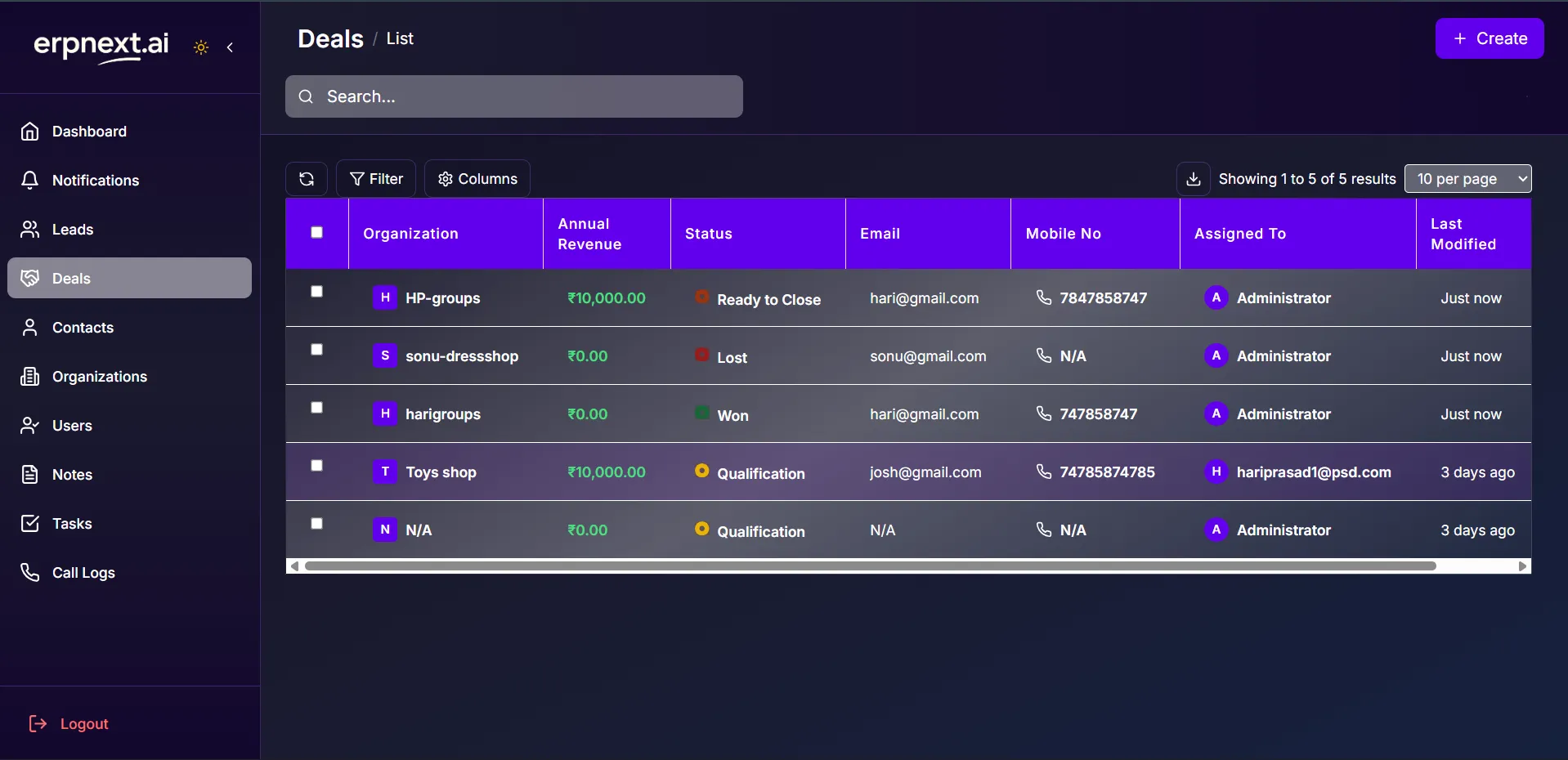The width and height of the screenshot is (1568, 760).
Task: Go to Organizations in the sidebar
Action: (100, 377)
